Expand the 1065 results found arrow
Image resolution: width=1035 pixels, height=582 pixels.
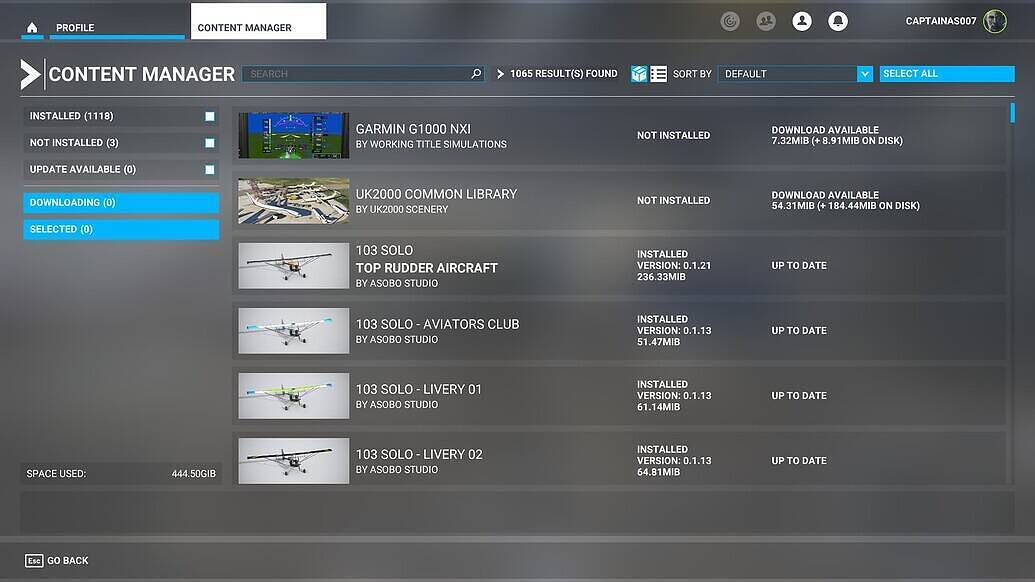(501, 74)
